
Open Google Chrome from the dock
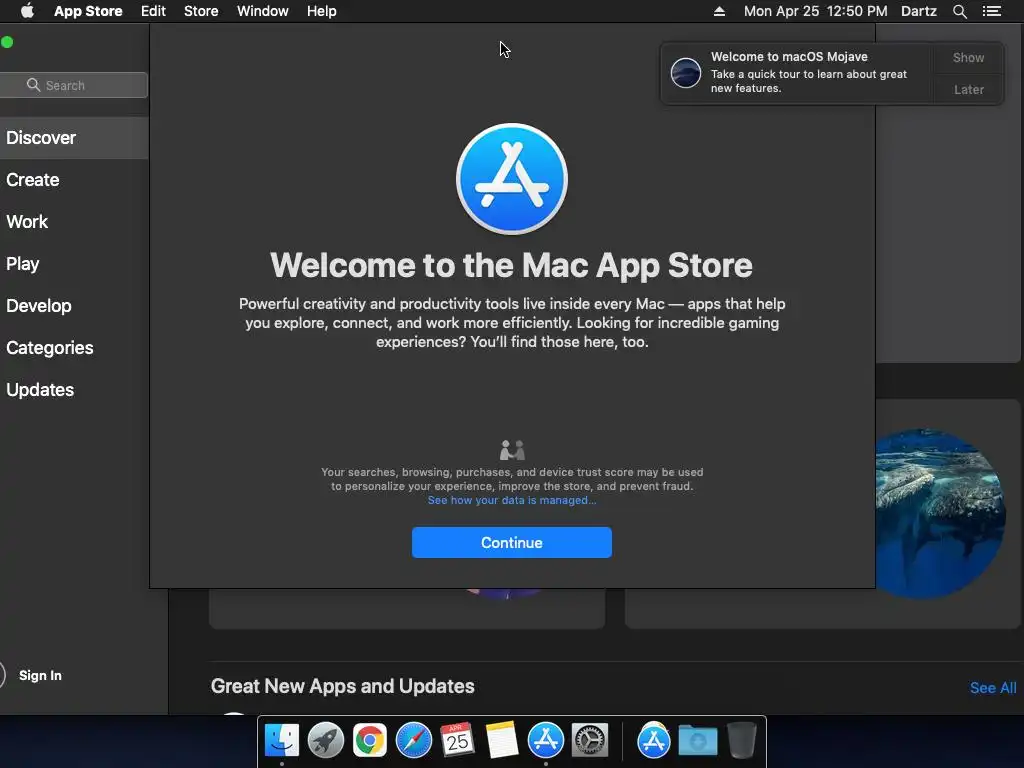(370, 741)
